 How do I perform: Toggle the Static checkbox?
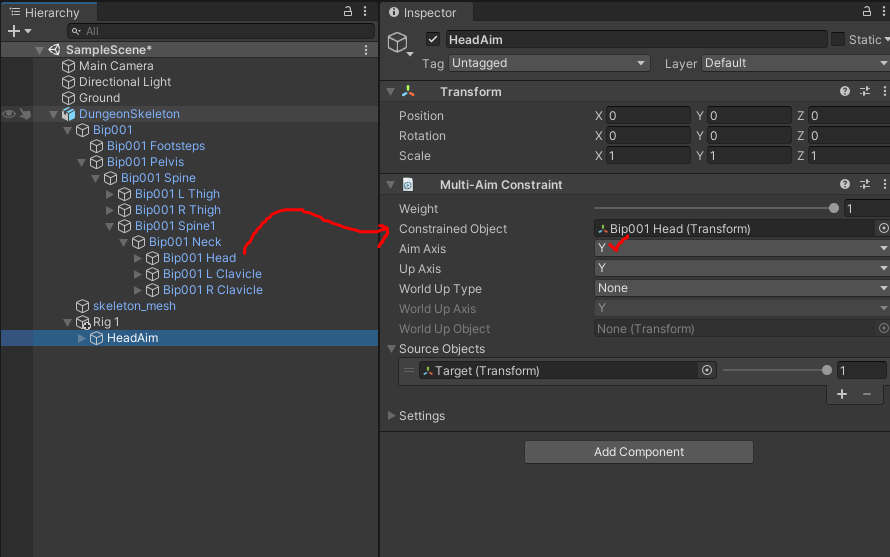838,39
